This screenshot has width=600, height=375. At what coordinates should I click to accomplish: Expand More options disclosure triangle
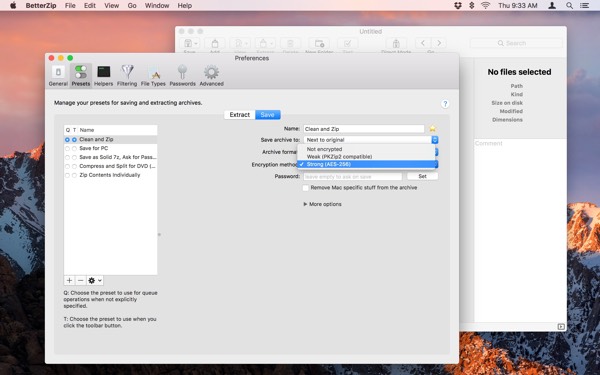point(305,204)
